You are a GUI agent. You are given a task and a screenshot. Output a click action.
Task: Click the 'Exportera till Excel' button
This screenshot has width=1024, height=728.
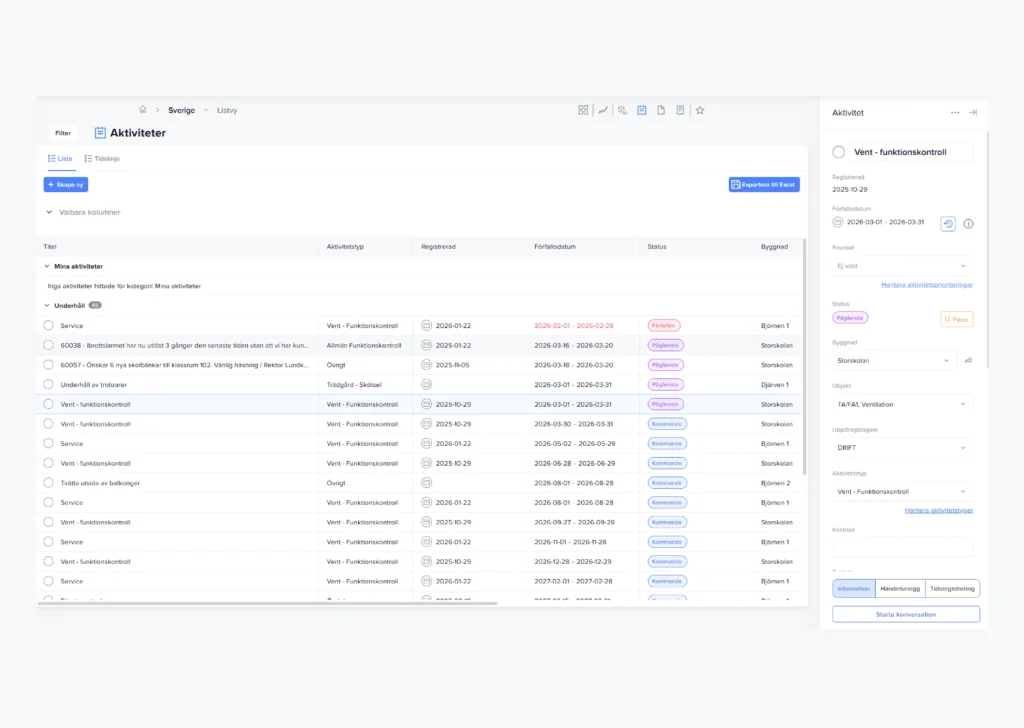(x=764, y=184)
